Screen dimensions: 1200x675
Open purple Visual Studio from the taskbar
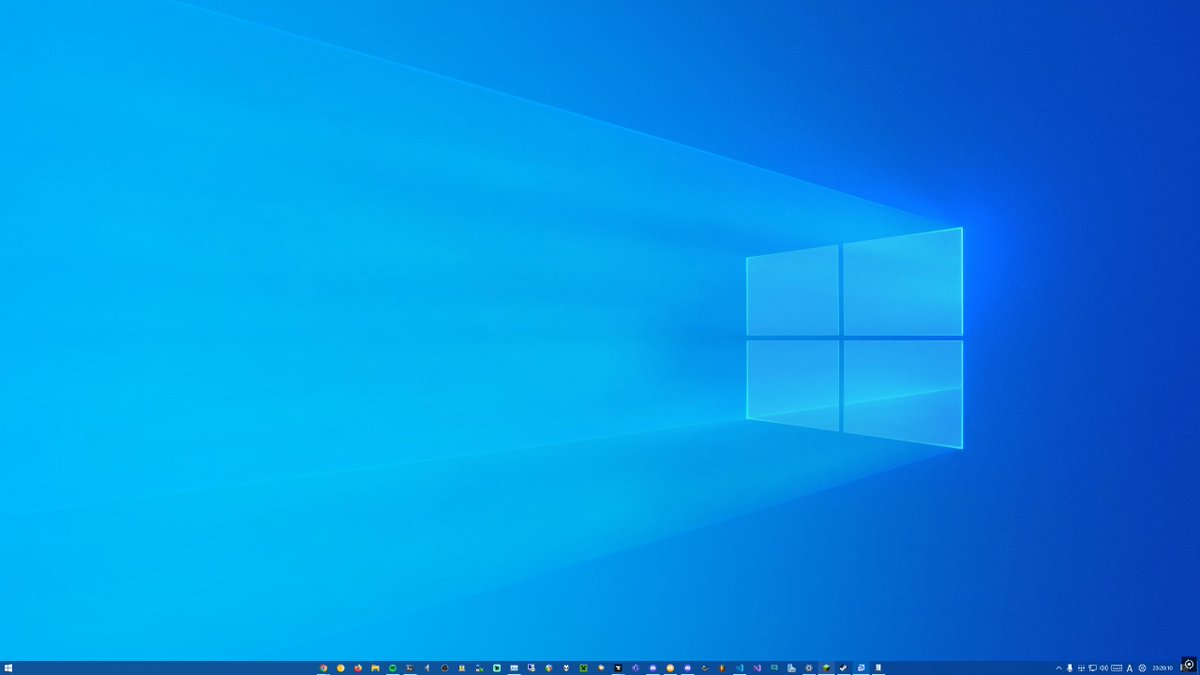pos(757,668)
